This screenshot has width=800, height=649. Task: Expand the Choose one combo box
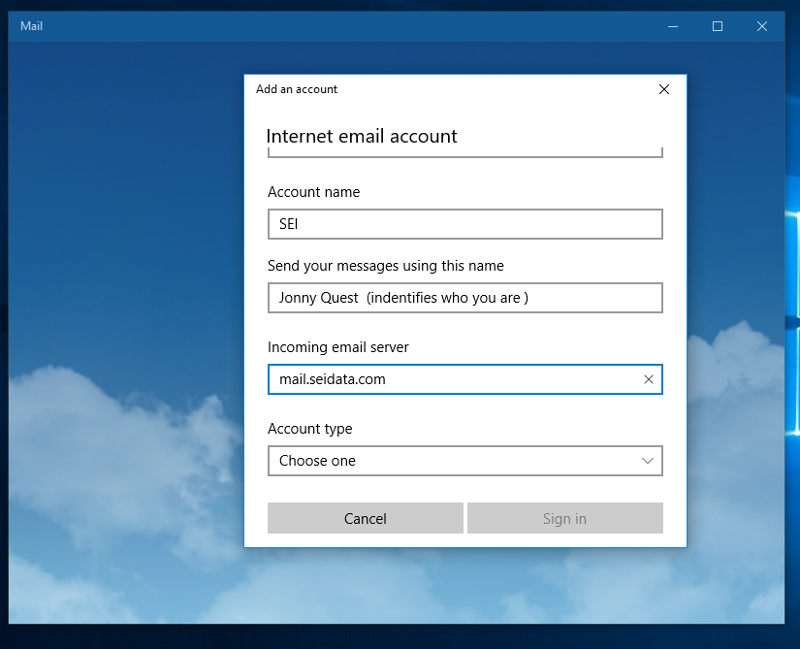click(465, 461)
